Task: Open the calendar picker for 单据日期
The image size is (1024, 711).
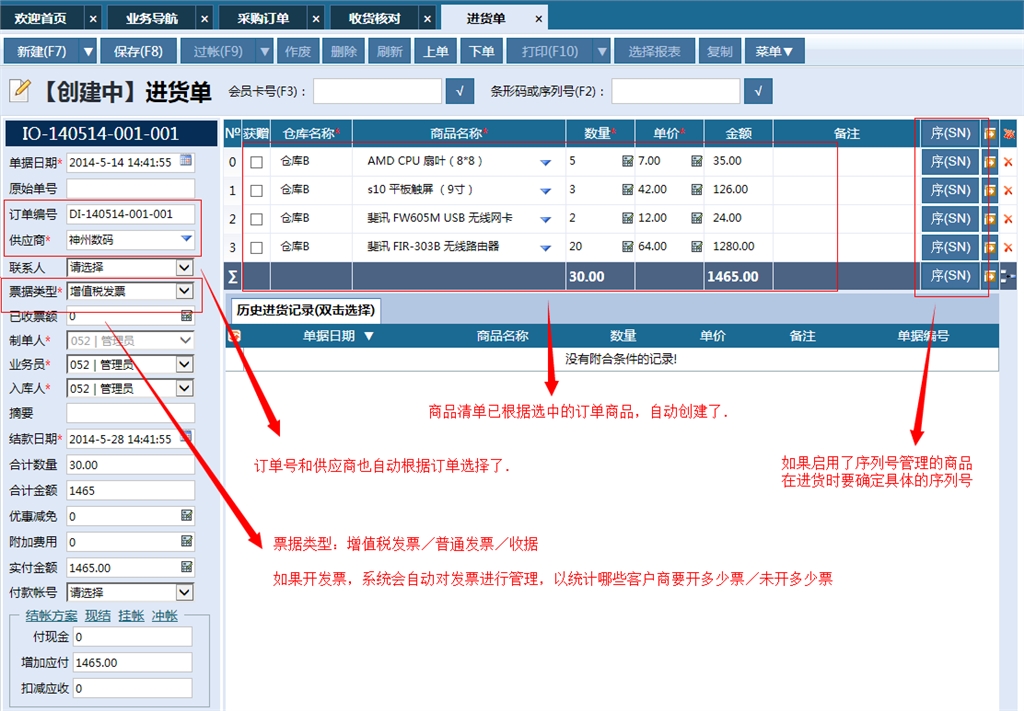Action: coord(184,161)
